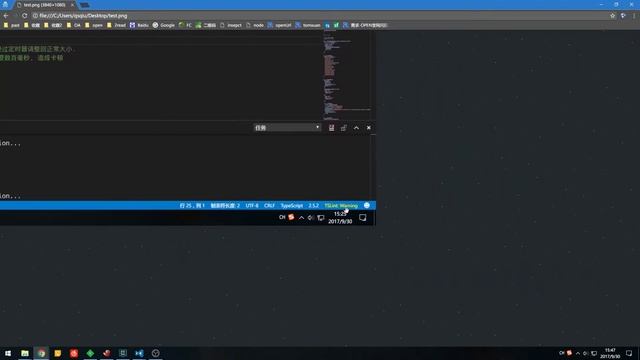This screenshot has height=360, width=640.
Task: Click the clear output icon in the panel
Action: (331, 128)
